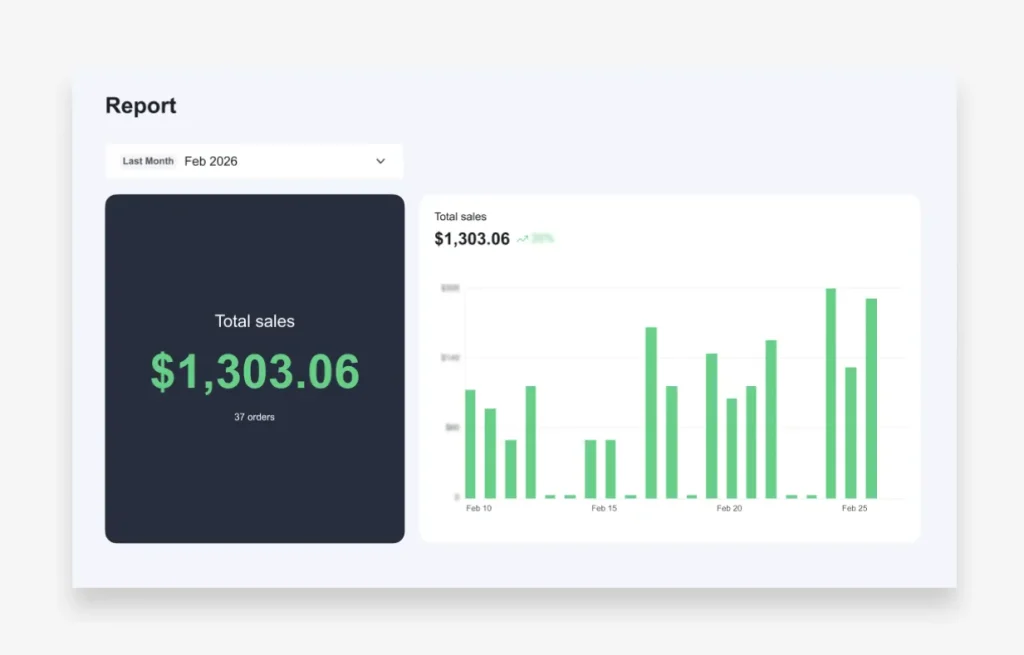
Task: Click the large green $1,303.06 figure
Action: tap(255, 372)
